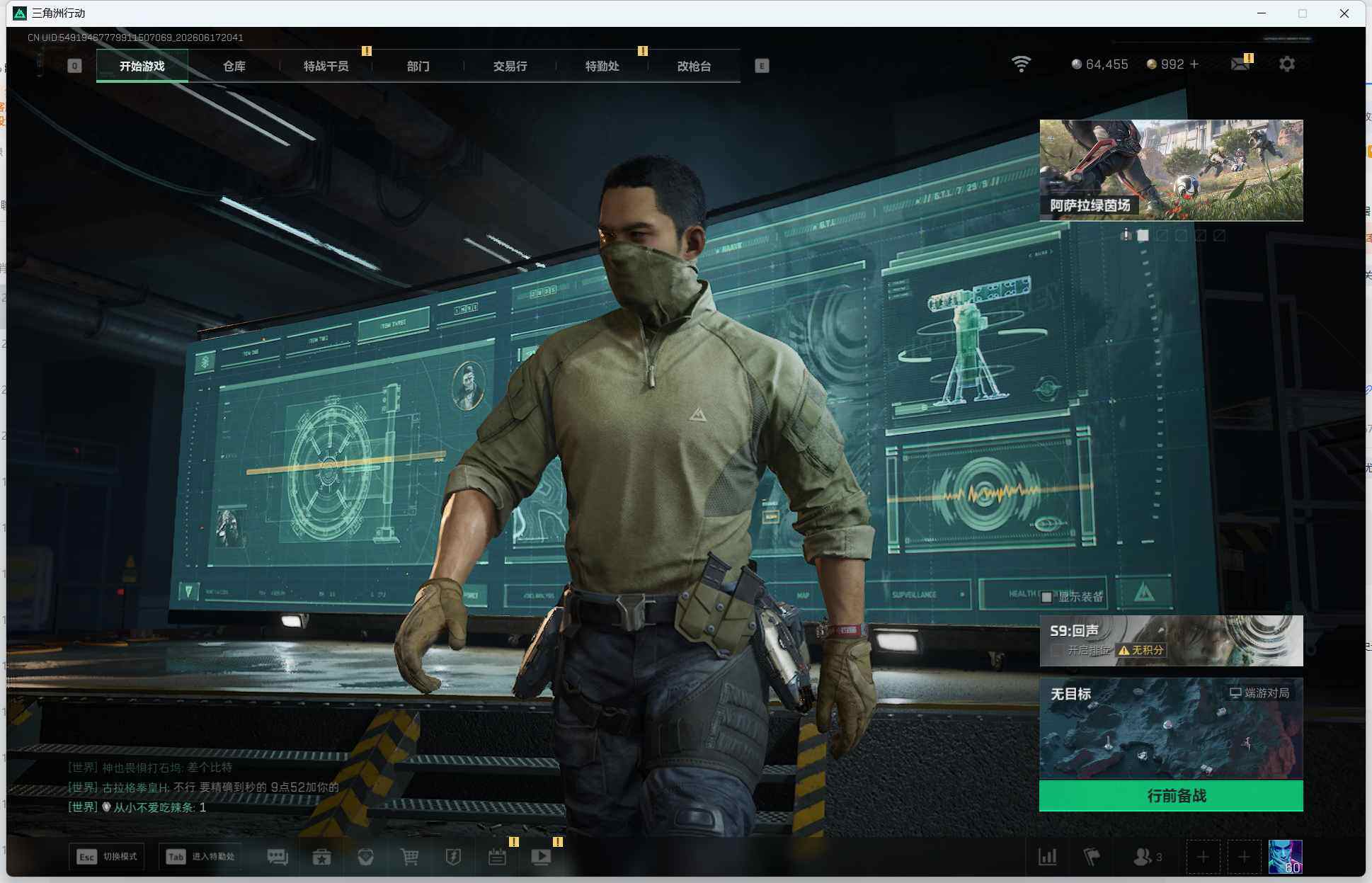The image size is (1372, 883).
Task: Click the Tab 进入特勤处 button
Action: point(200,856)
